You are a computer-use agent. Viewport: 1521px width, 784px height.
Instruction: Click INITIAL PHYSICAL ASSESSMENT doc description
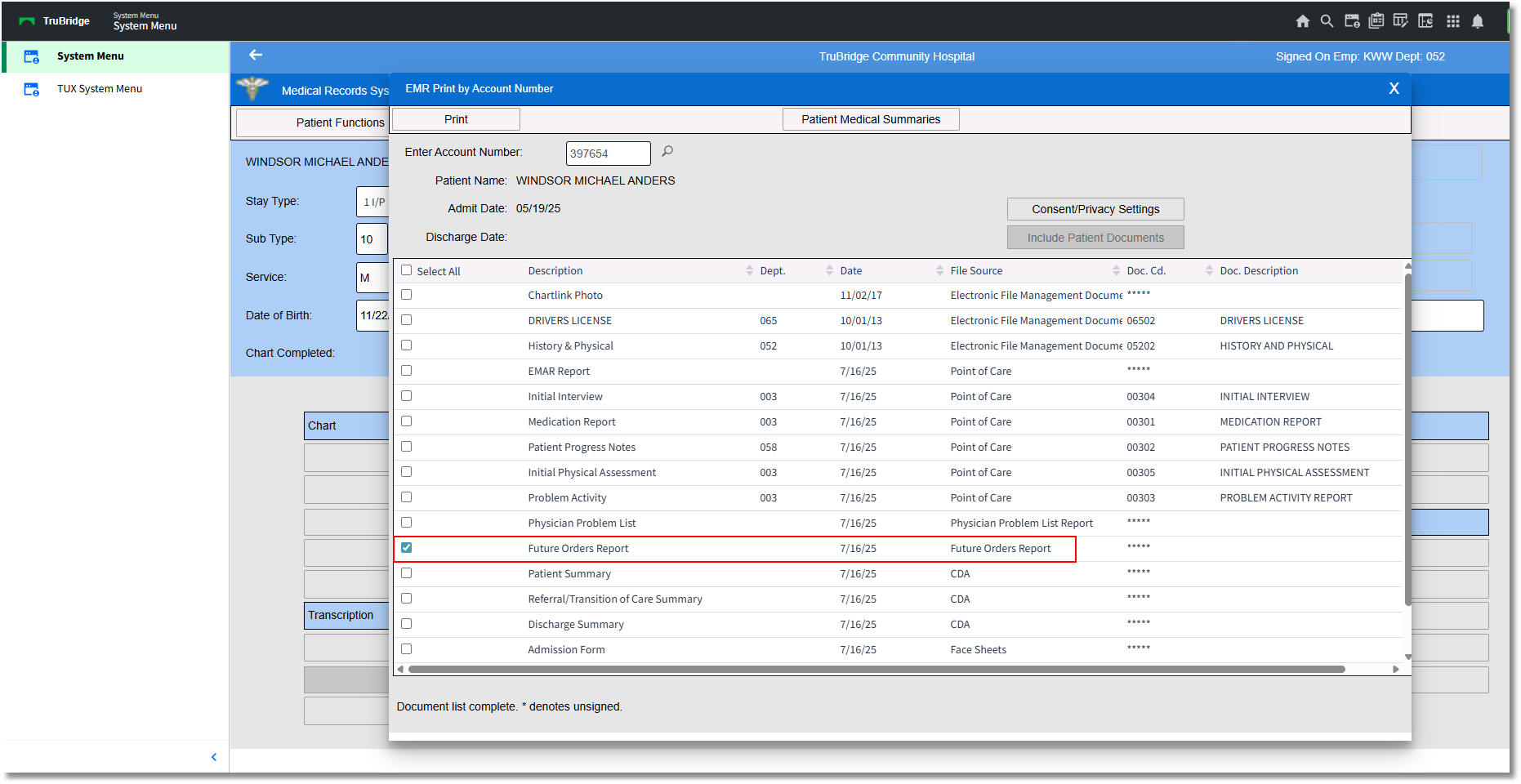[x=1295, y=473]
